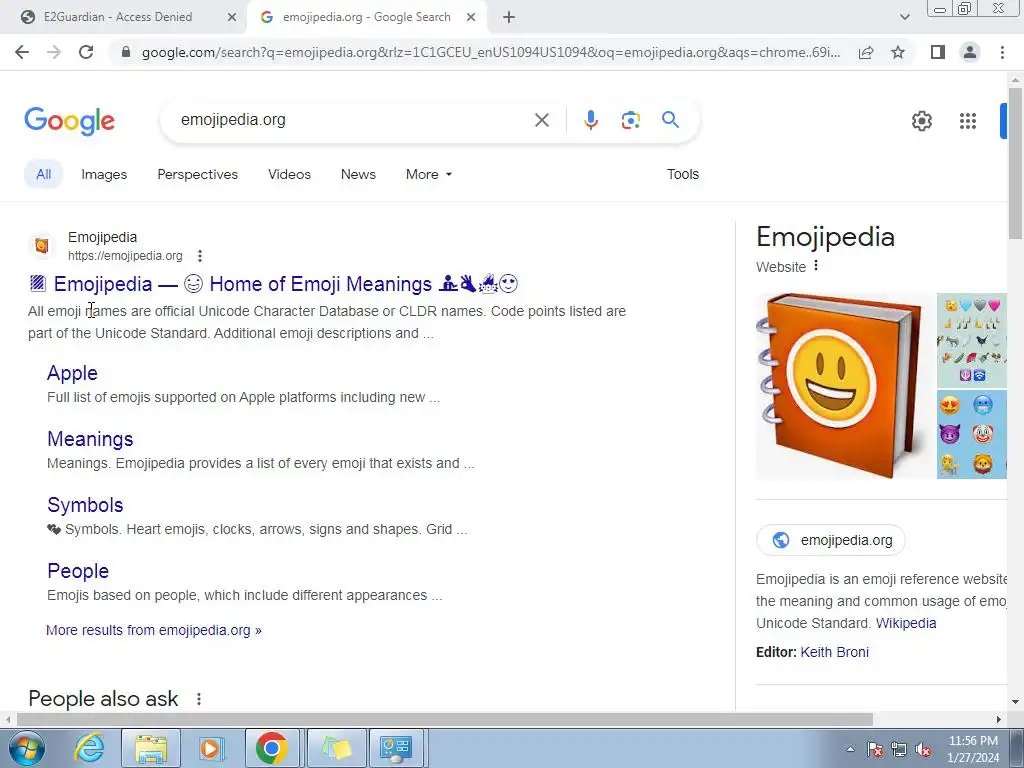Open Google search settings gear
1024x768 pixels.
(x=921, y=121)
